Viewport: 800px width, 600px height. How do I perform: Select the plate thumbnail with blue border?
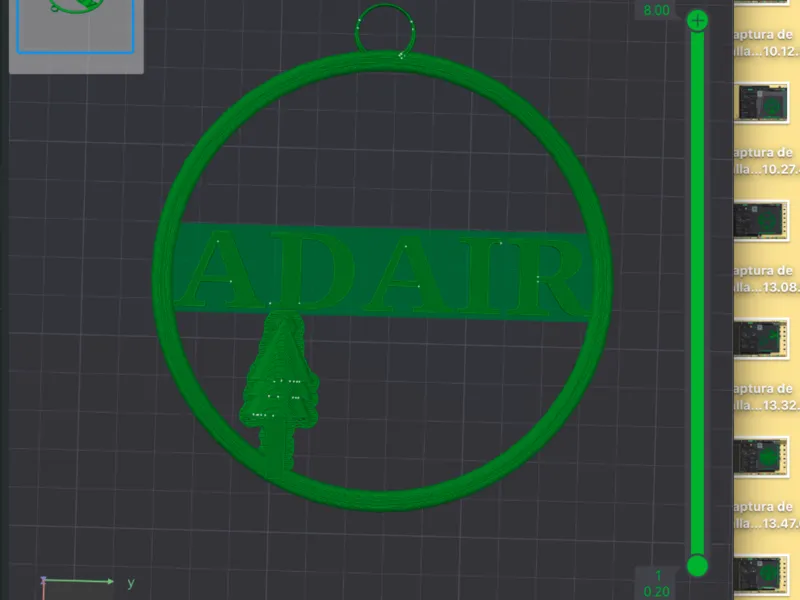click(x=76, y=26)
